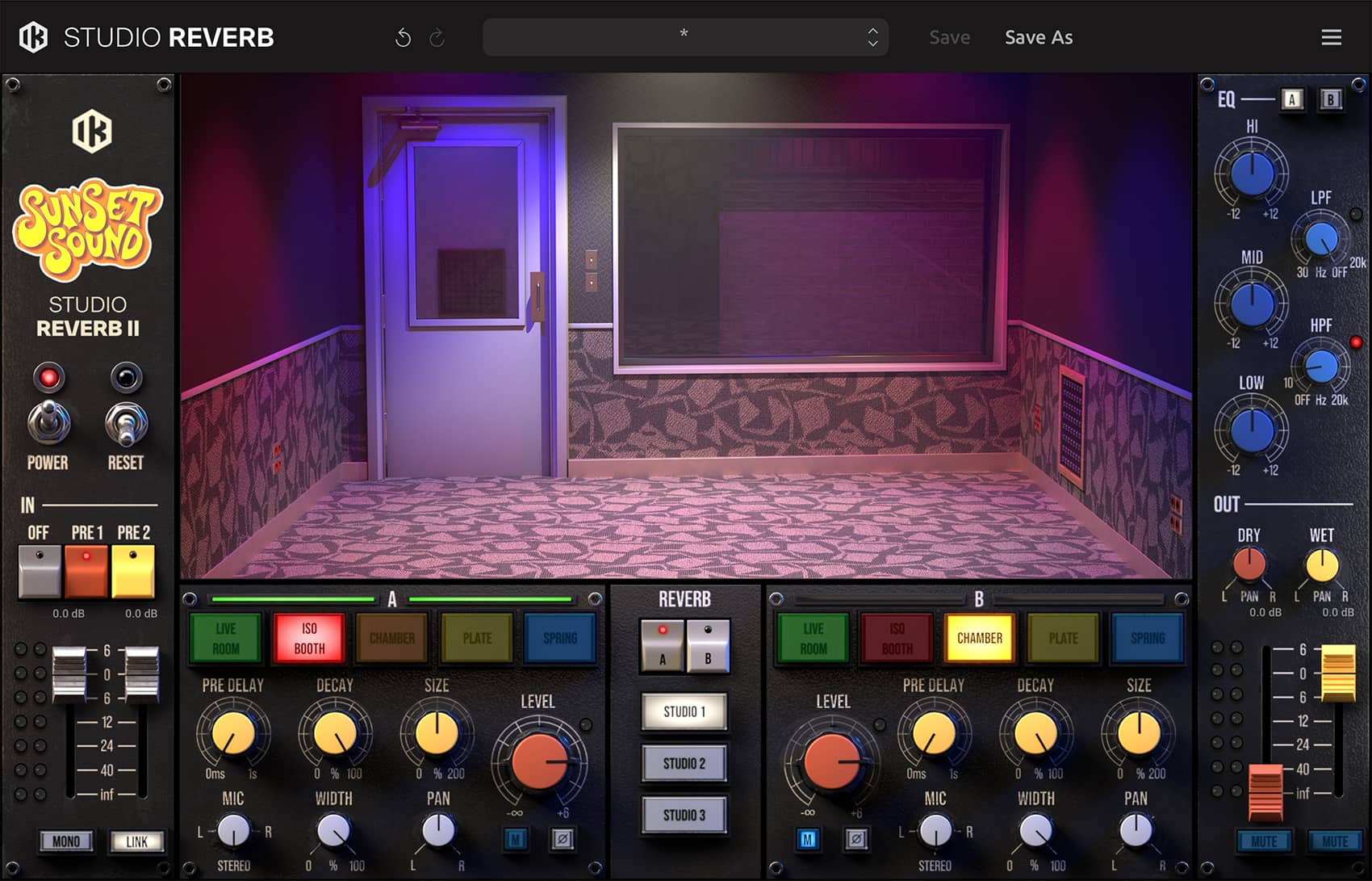The height and width of the screenshot is (881, 1372).
Task: Select Studio 2 room
Action: click(x=684, y=763)
